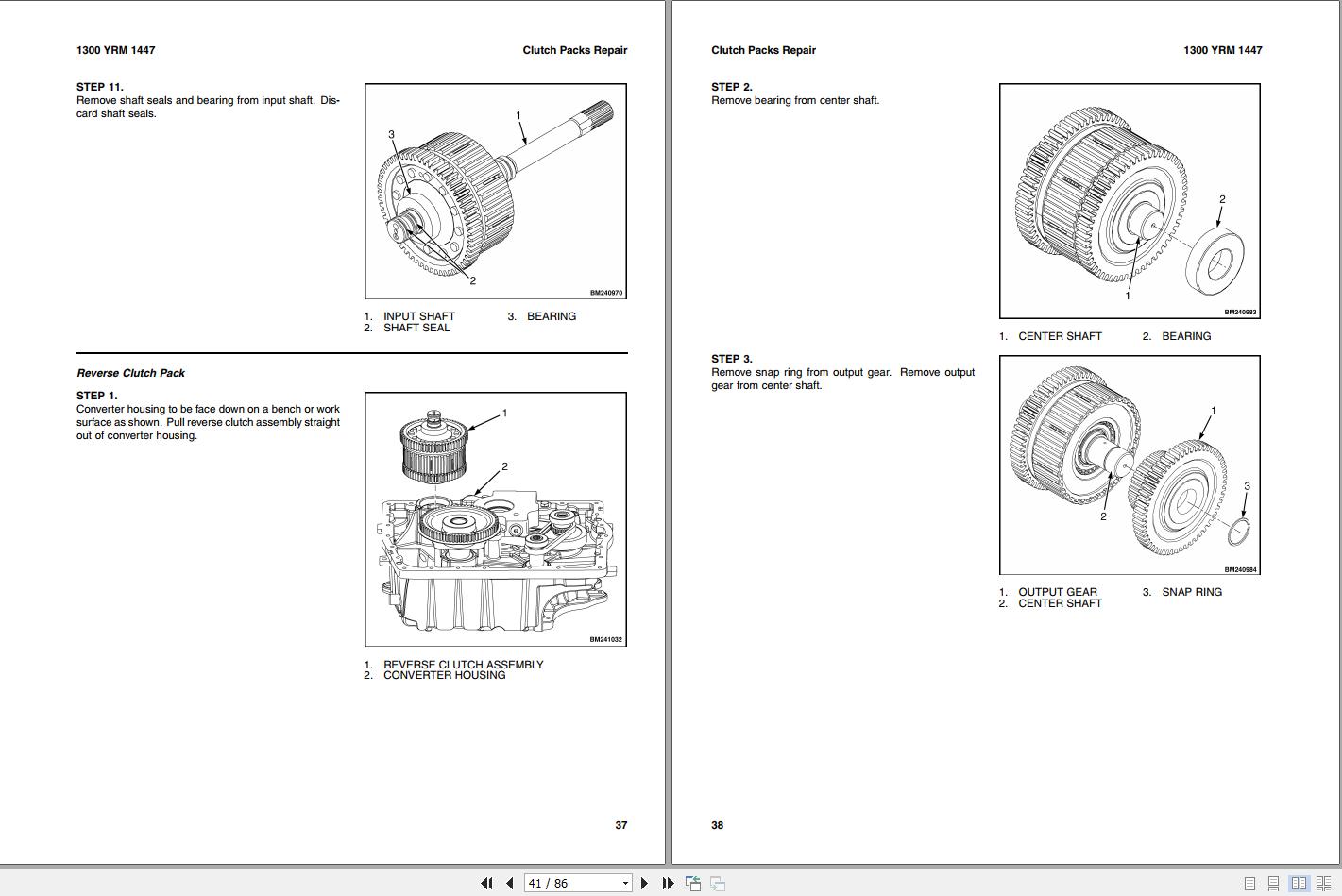This screenshot has width=1342, height=896.
Task: Click the 'STEP 2.' heading text
Action: (732, 87)
